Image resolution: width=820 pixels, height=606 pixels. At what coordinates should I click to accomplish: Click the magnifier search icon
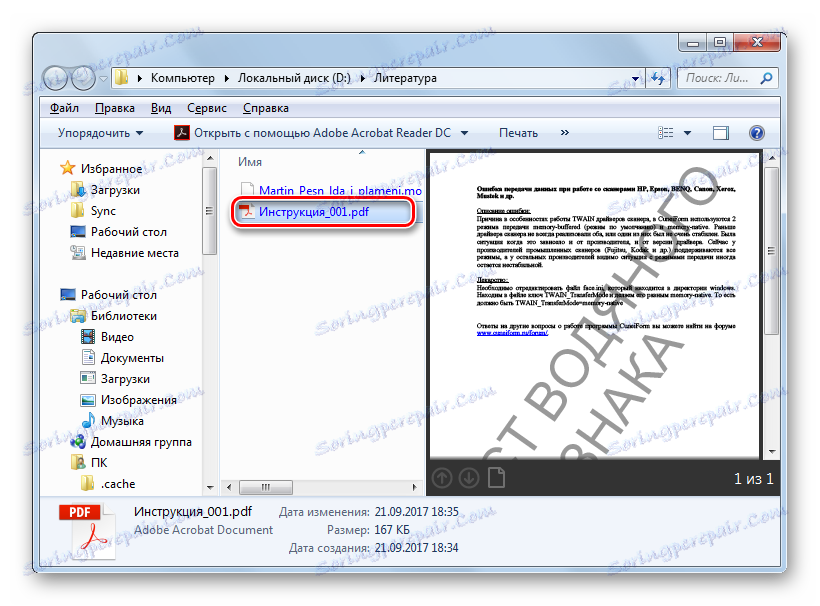point(766,78)
